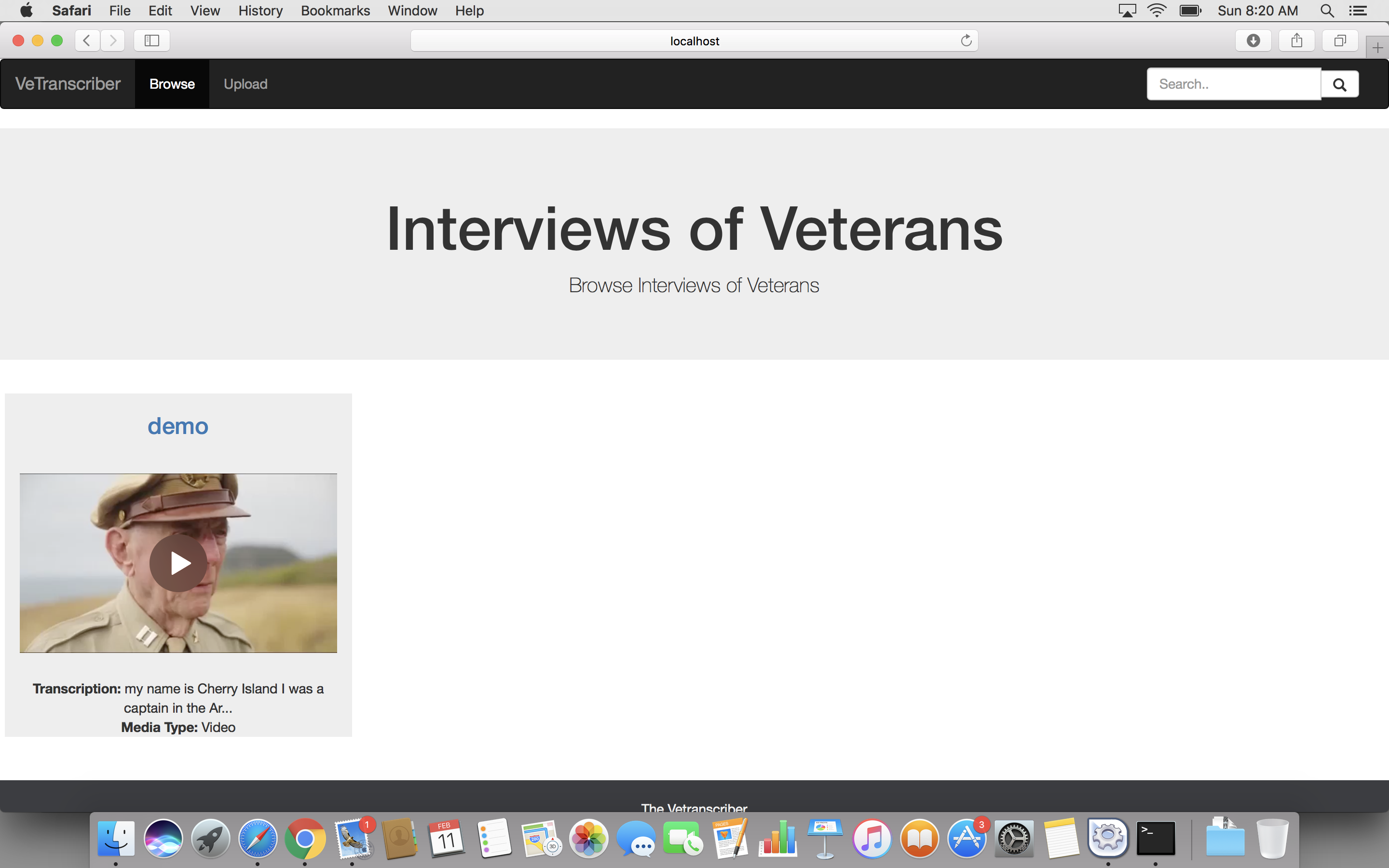Play the demo veteran interview video

tap(178, 563)
